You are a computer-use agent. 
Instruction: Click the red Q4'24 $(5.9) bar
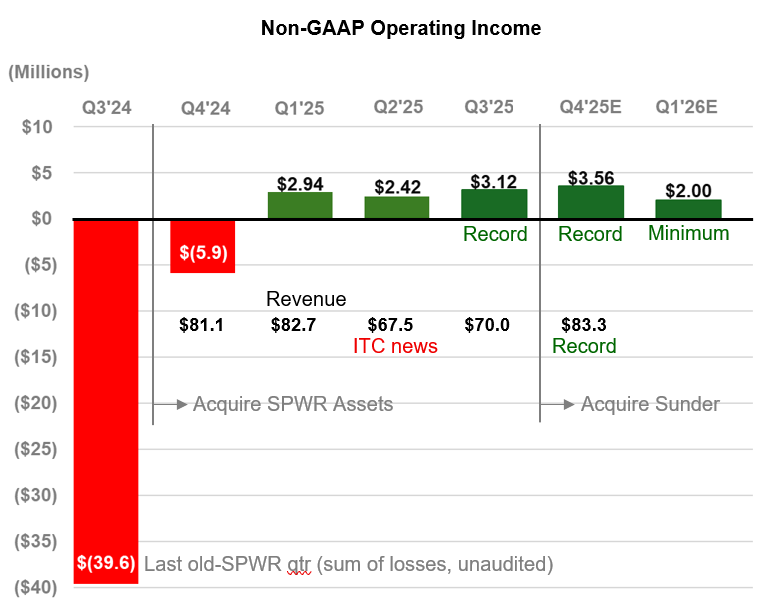point(203,246)
